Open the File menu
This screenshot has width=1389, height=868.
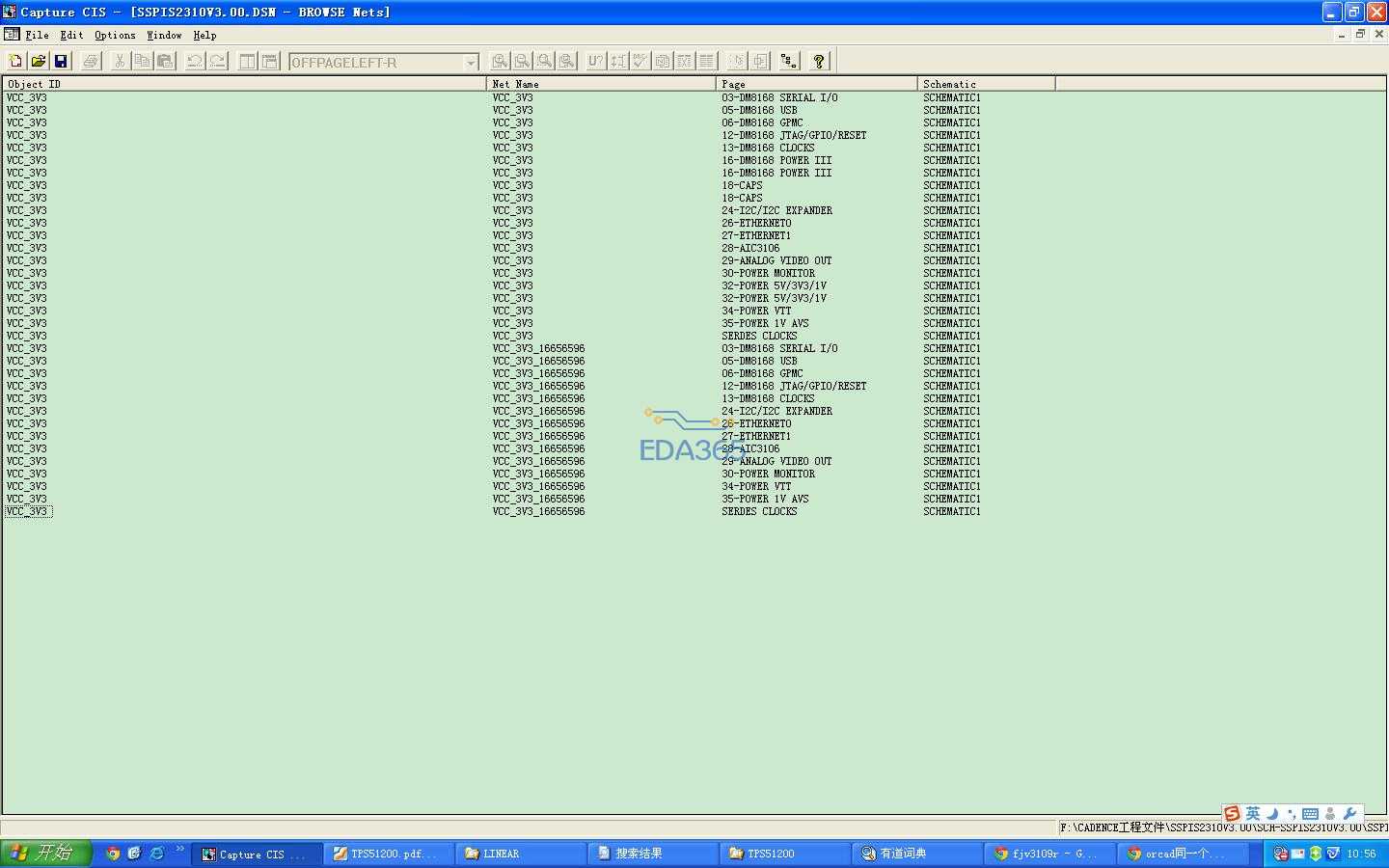(38, 35)
